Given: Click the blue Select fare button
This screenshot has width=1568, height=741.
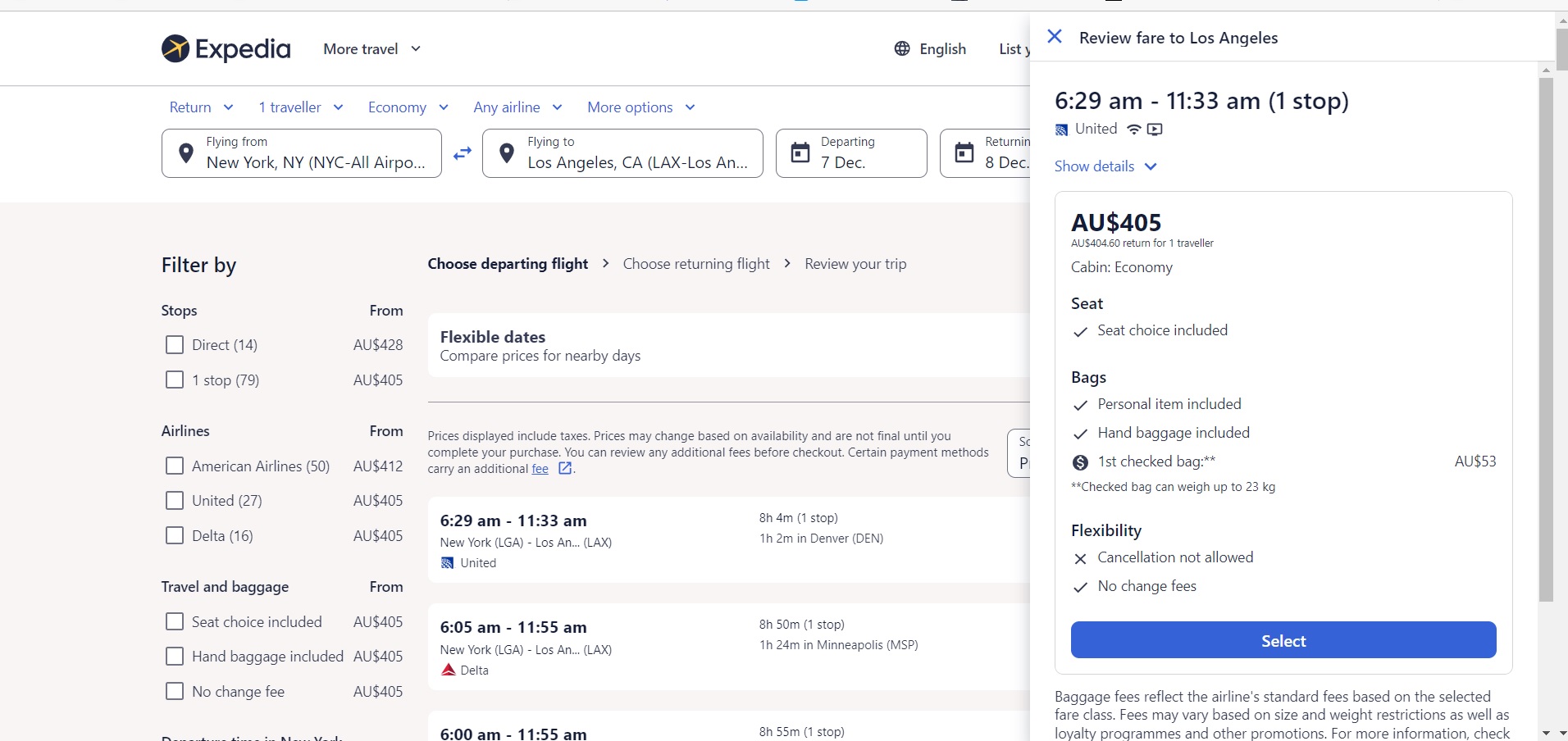Looking at the screenshot, I should (1283, 640).
